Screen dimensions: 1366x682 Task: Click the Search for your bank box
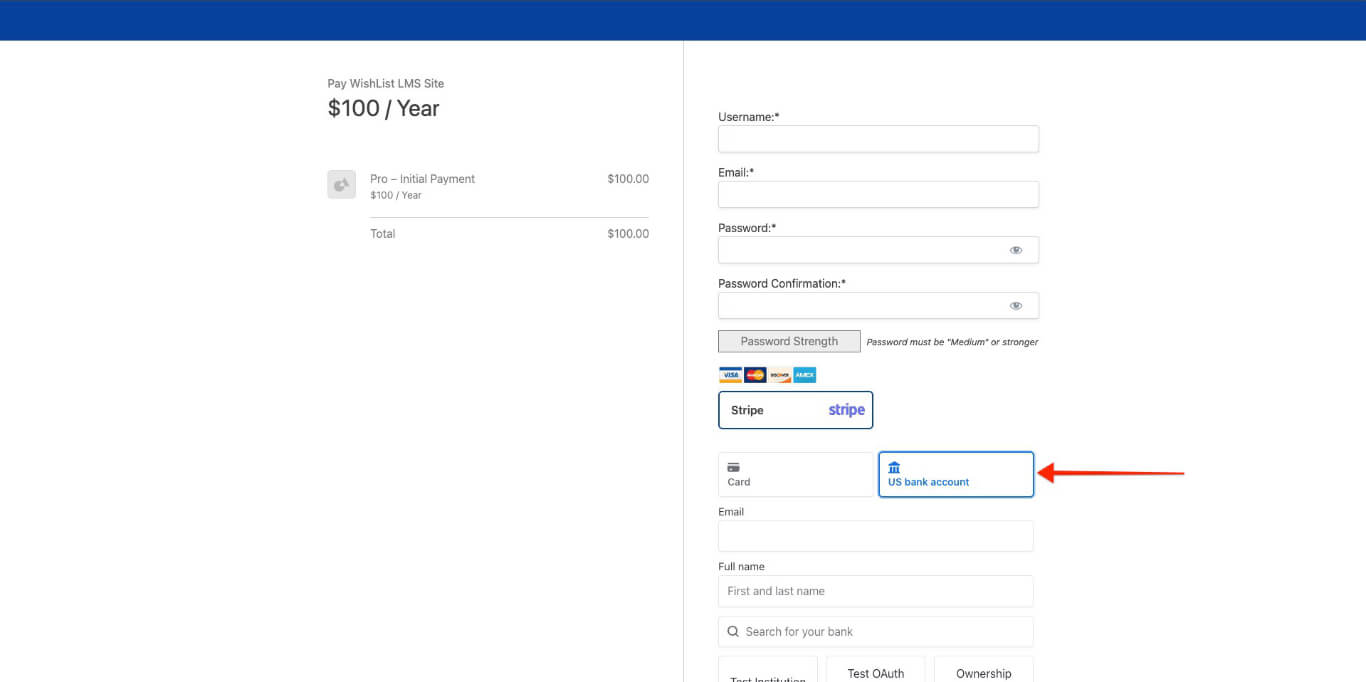click(885, 632)
